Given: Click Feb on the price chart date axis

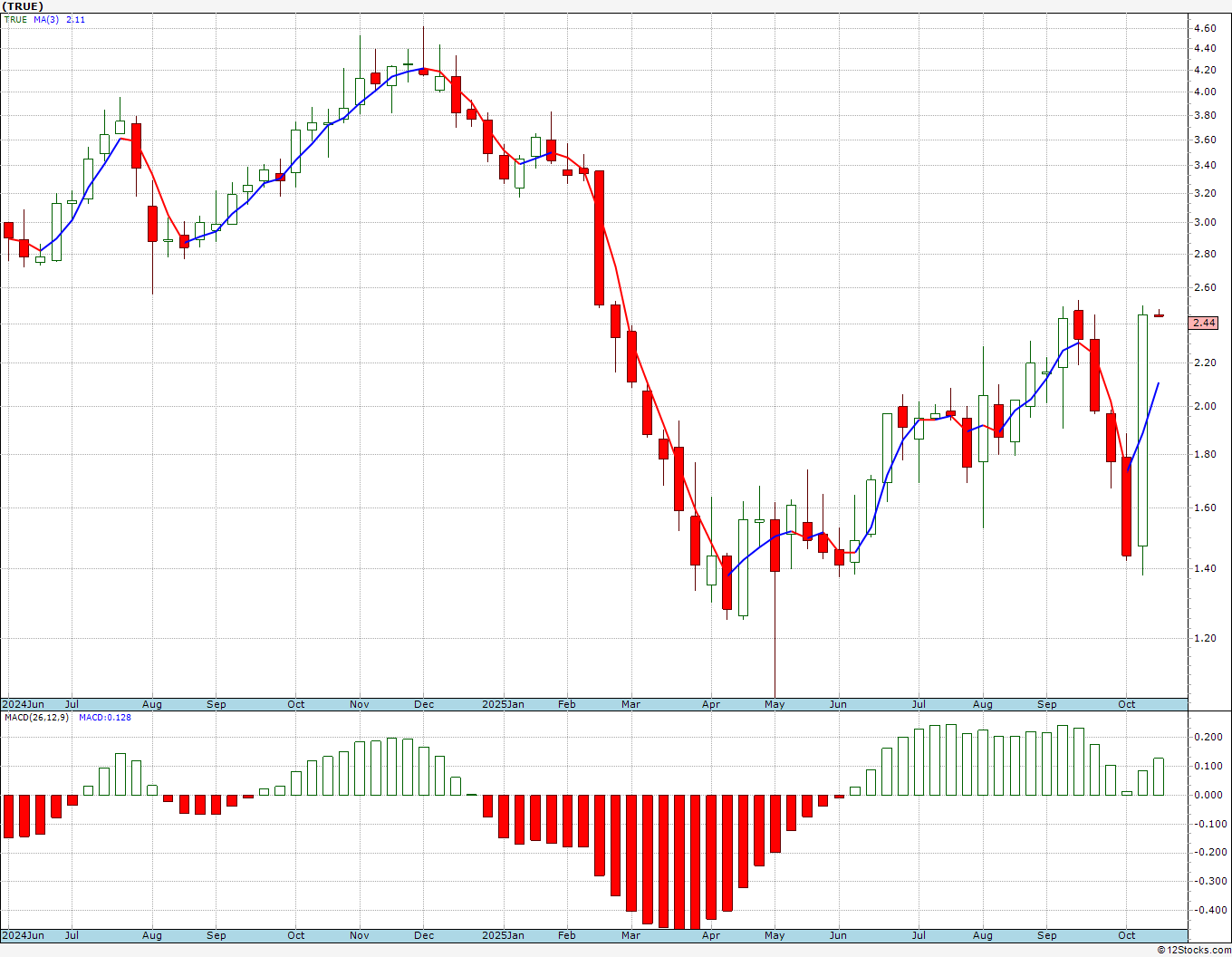Looking at the screenshot, I should coord(567,704).
